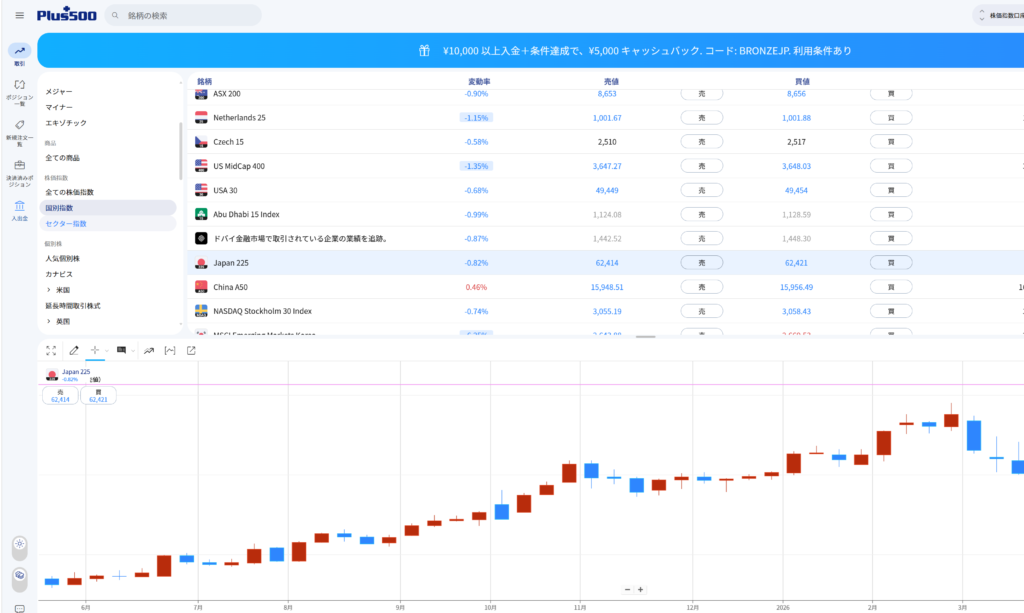Pop out the chart in new window

[x=191, y=351]
